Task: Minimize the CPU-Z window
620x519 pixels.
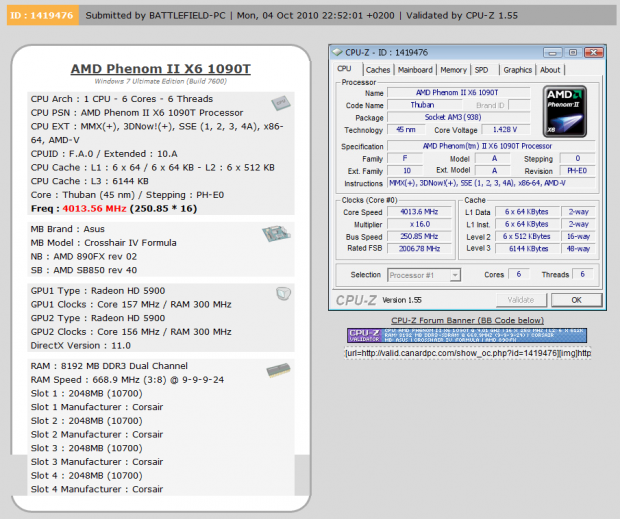Action: [x=554, y=52]
